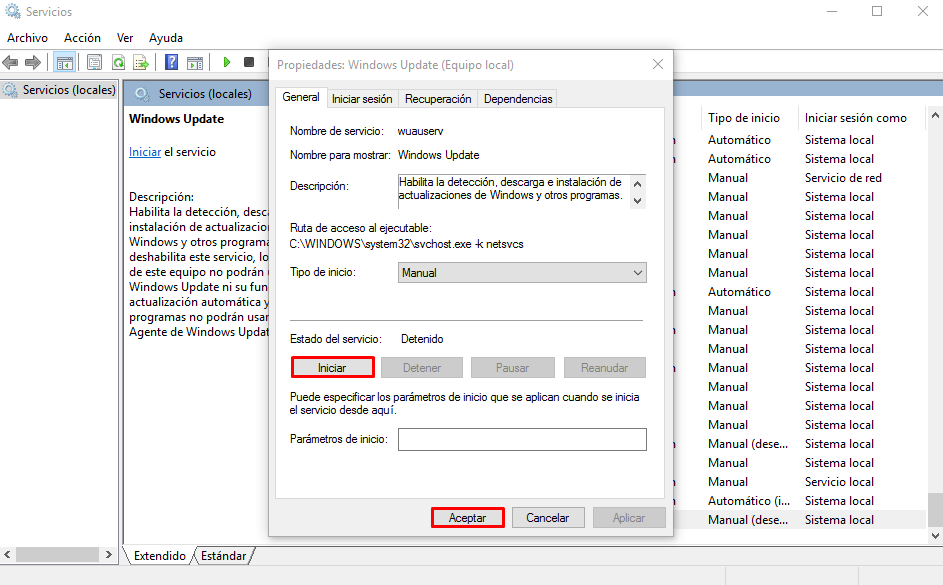Switch to the Estándar view tab
The image size is (943, 585).
[x=224, y=556]
